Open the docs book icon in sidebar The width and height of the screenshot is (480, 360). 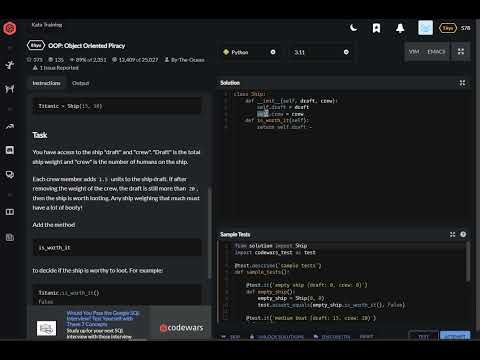[x=10, y=212]
